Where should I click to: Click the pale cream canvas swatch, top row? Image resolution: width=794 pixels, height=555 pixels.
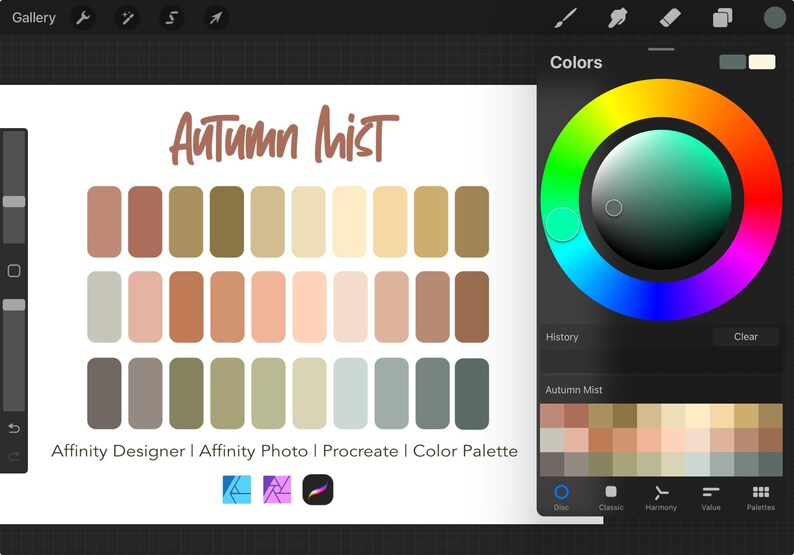[349, 221]
